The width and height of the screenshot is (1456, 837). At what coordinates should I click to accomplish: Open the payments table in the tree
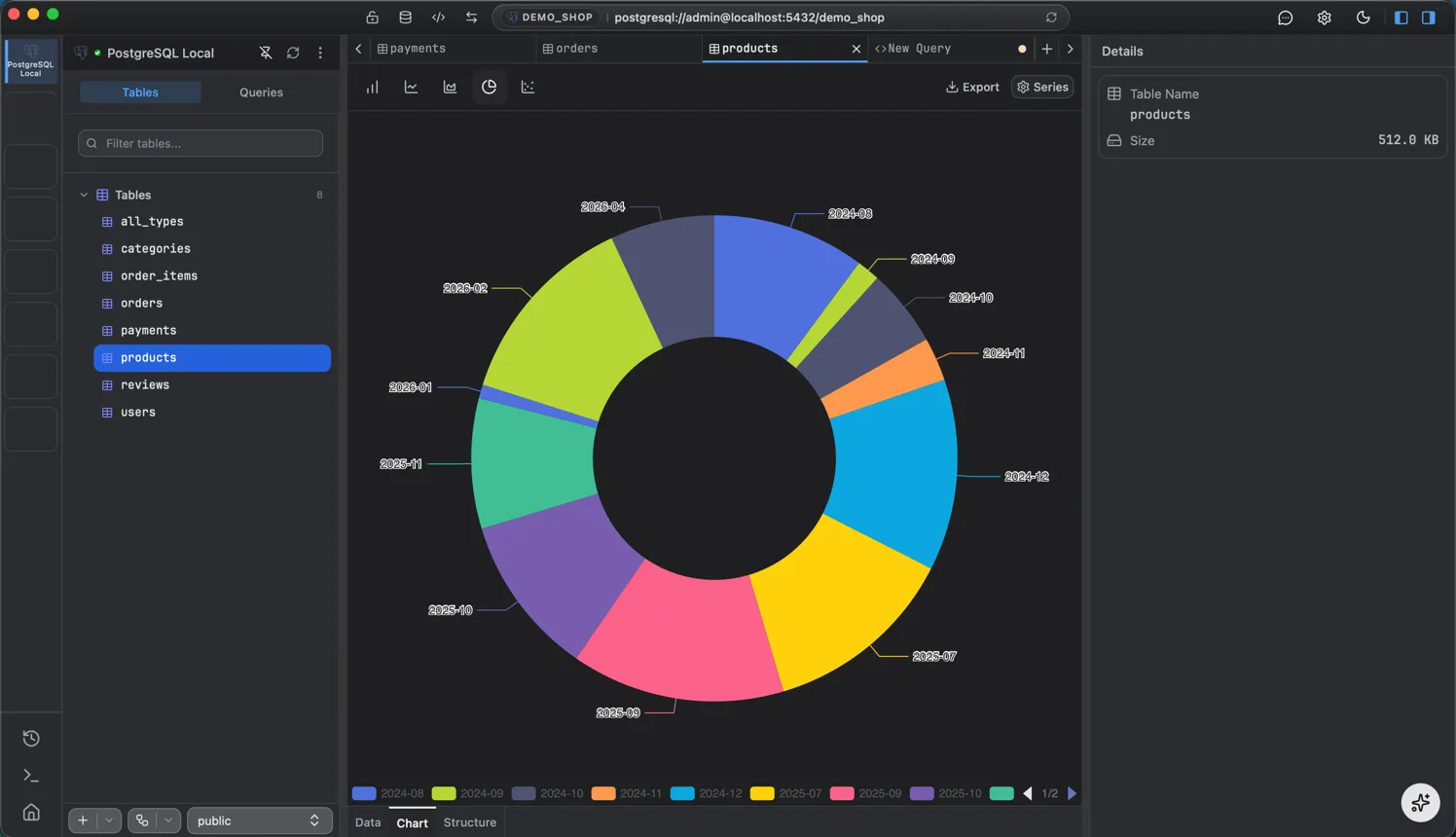pos(212,331)
